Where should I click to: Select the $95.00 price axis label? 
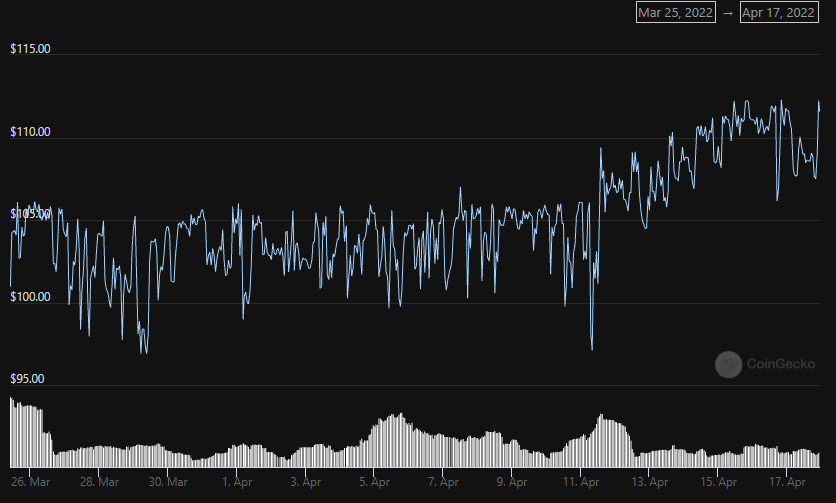(27, 379)
